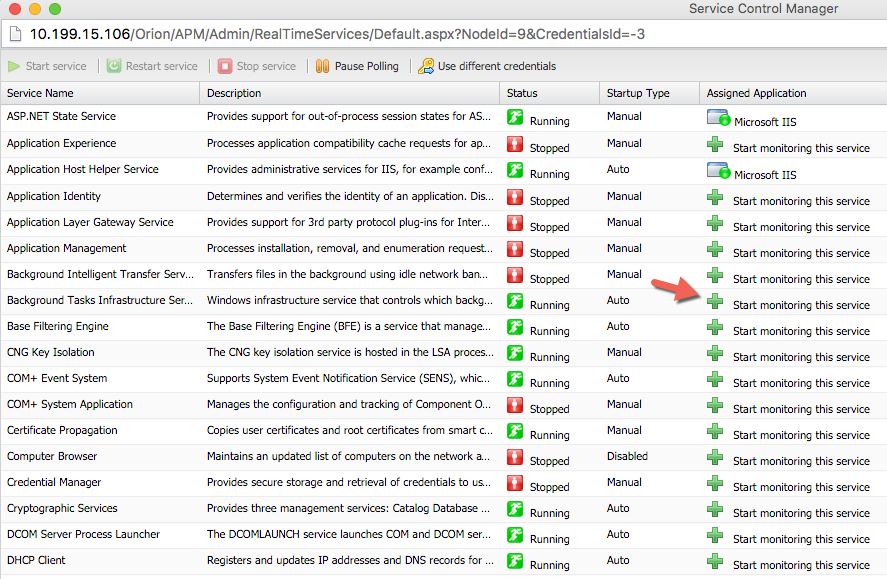This screenshot has height=579, width=887.
Task: Click the Running status text for DHCP Client
Action: coord(549,565)
